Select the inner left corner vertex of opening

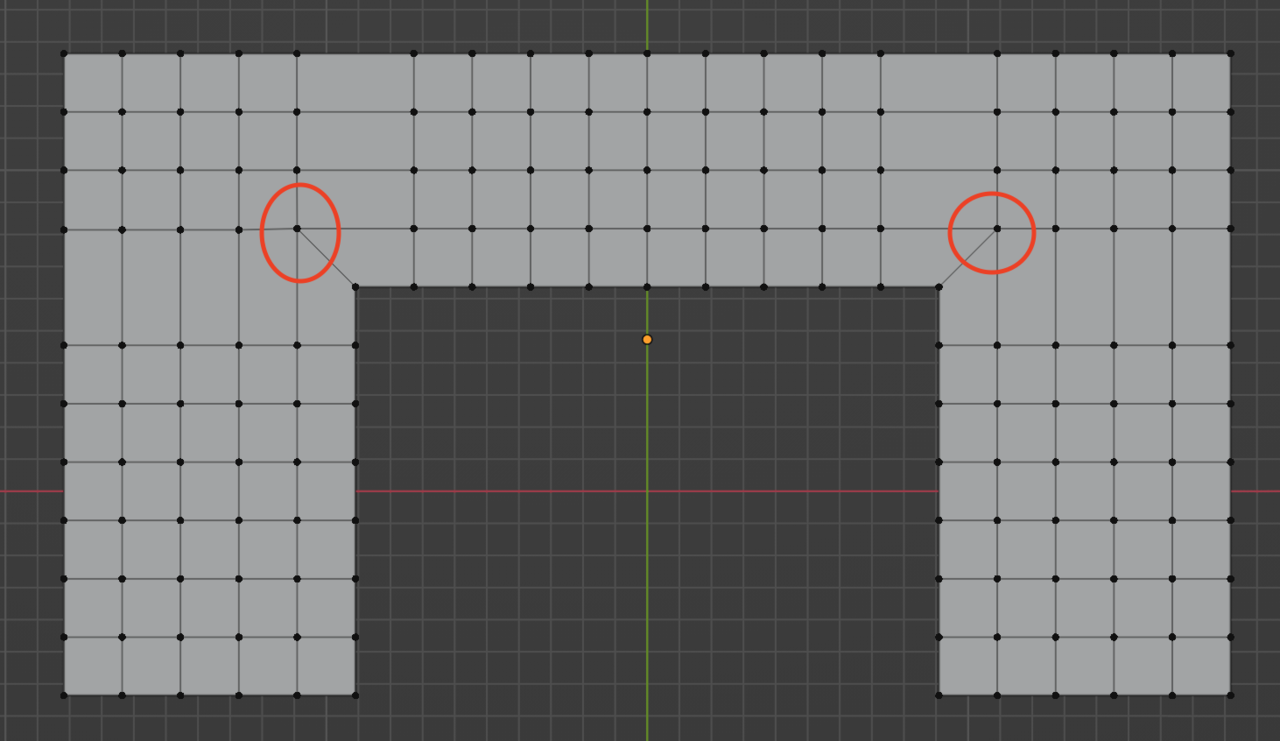[x=355, y=287]
